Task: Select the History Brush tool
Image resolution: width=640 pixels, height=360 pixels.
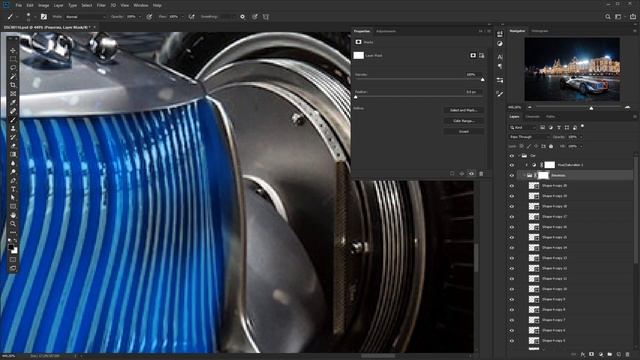Action: (13, 137)
